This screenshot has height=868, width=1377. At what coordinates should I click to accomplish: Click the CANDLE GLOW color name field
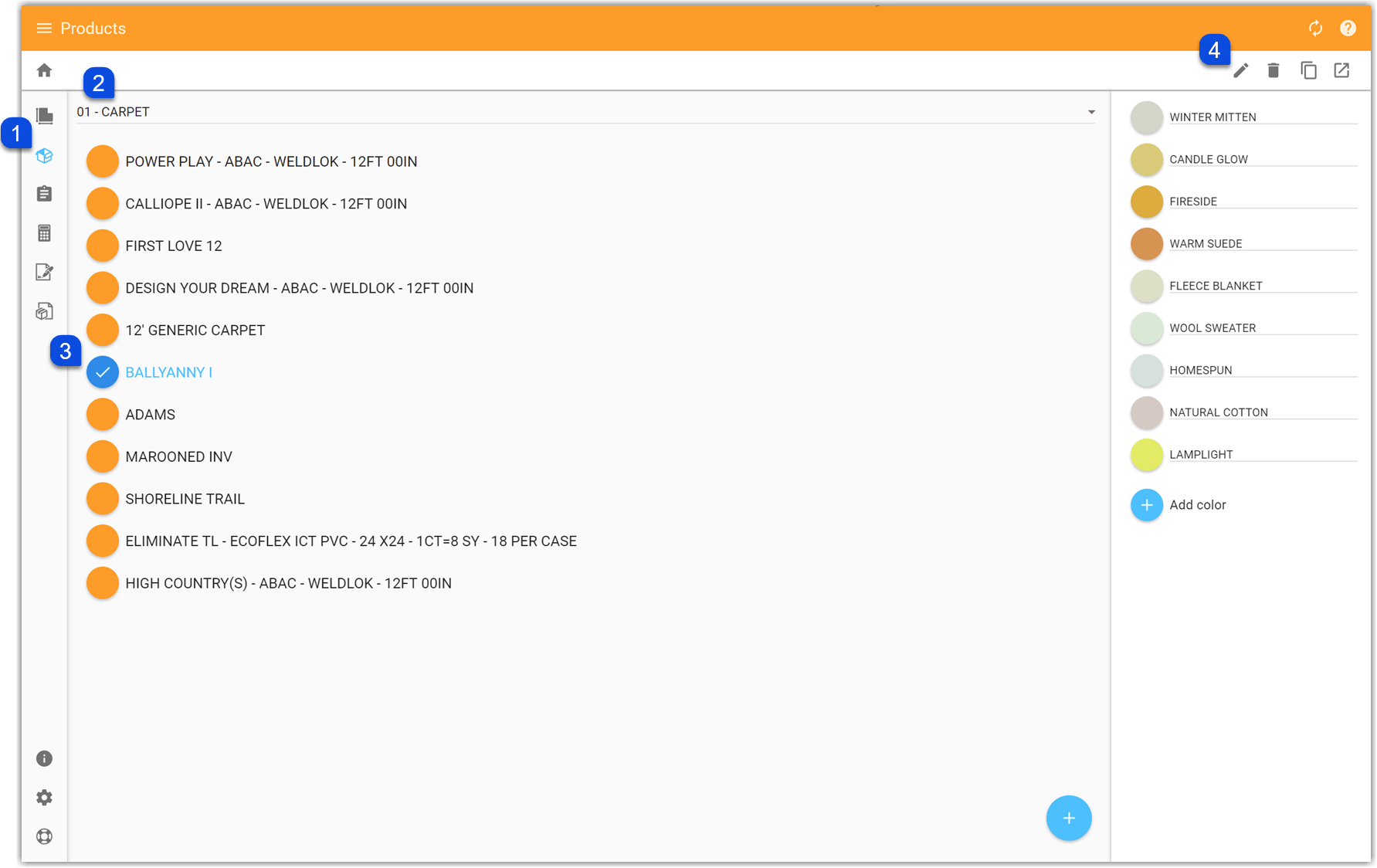coord(1263,159)
